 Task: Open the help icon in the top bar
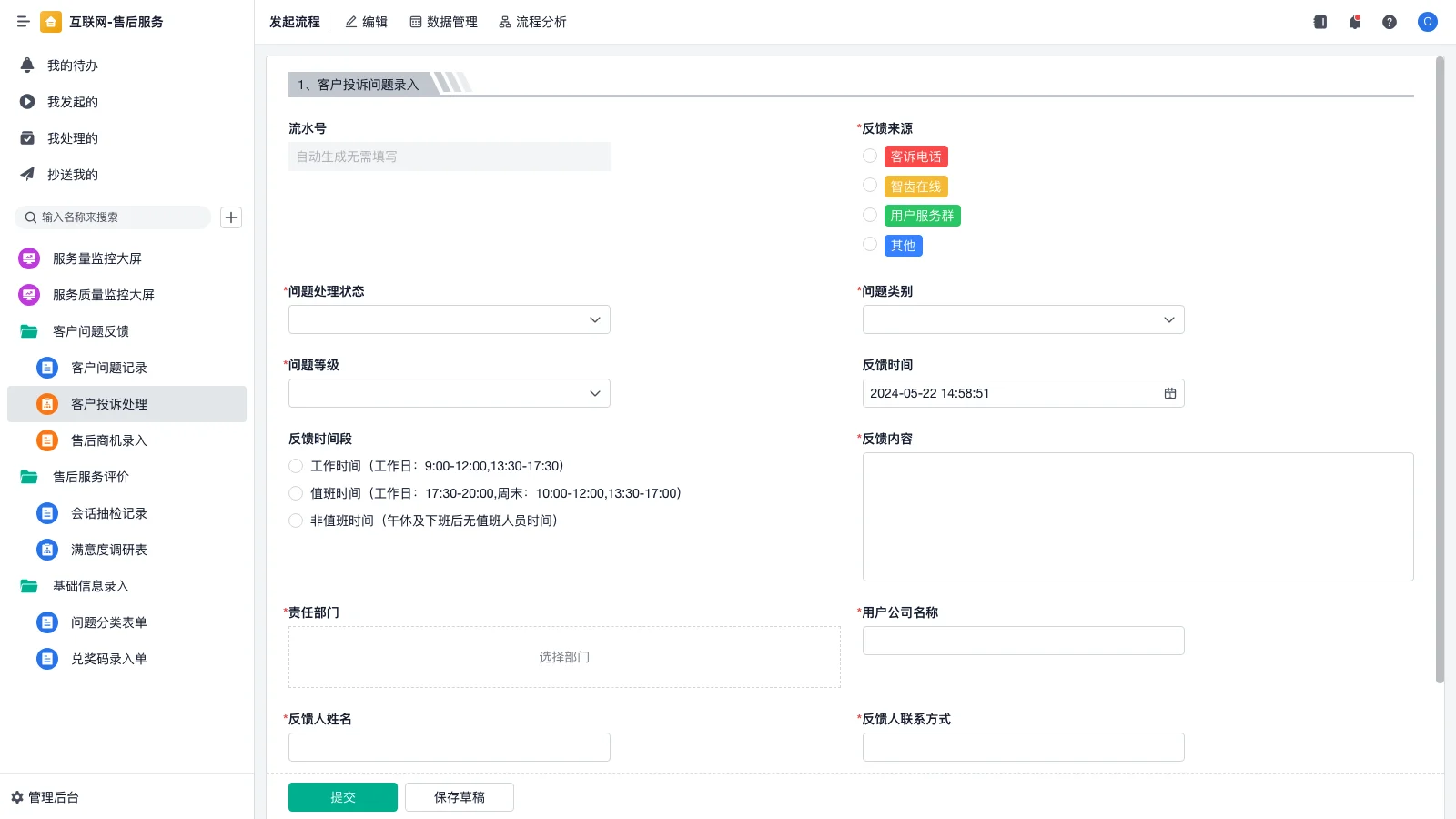click(1390, 22)
